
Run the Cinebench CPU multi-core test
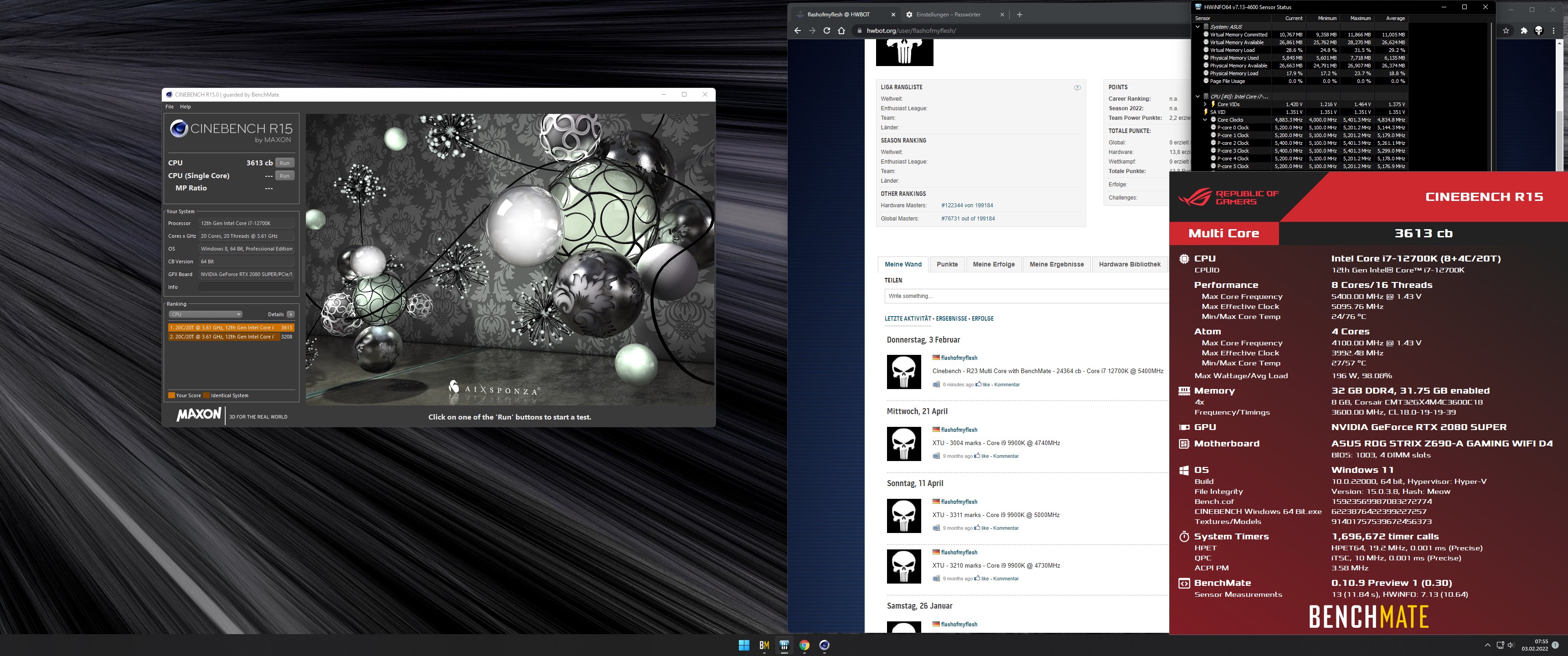coord(284,163)
